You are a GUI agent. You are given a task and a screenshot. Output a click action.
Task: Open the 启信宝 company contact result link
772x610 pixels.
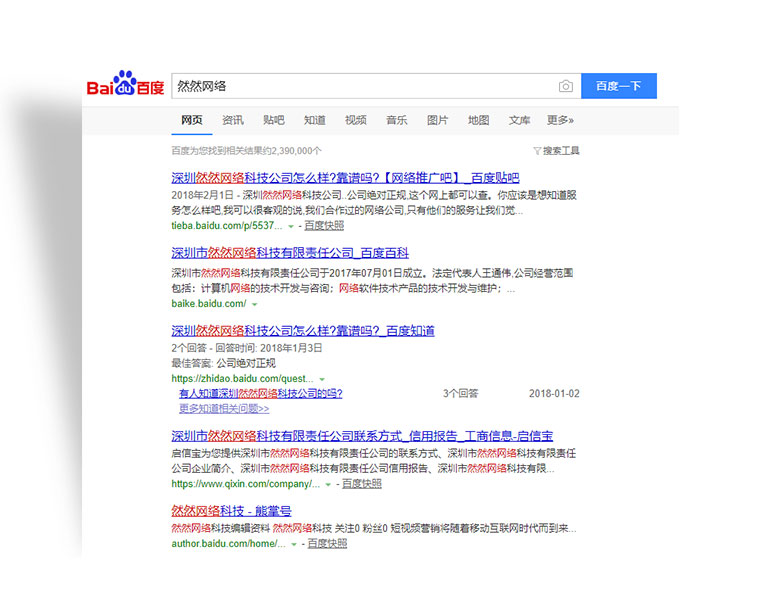pos(362,436)
